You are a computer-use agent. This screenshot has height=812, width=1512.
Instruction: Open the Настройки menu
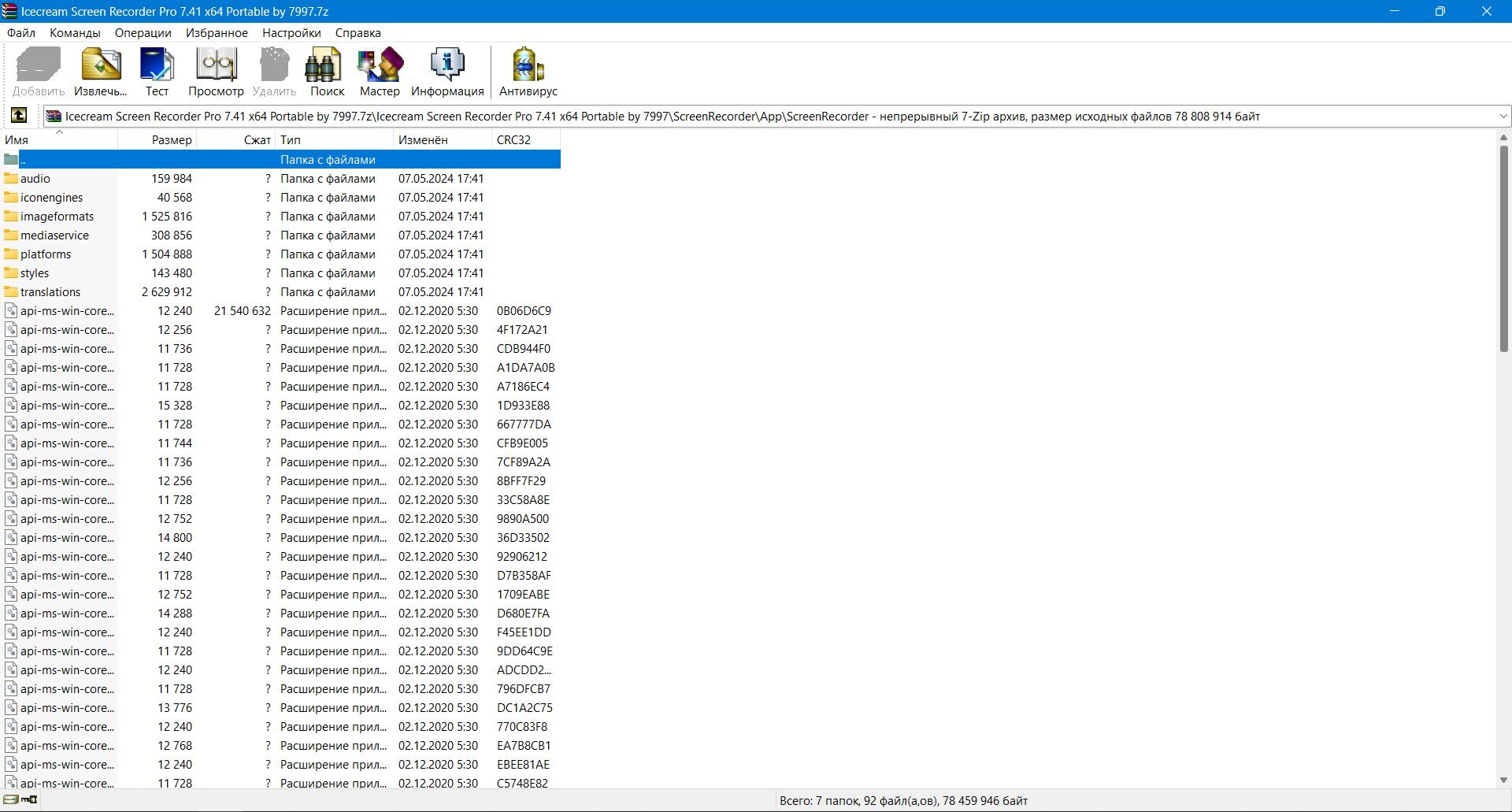291,33
